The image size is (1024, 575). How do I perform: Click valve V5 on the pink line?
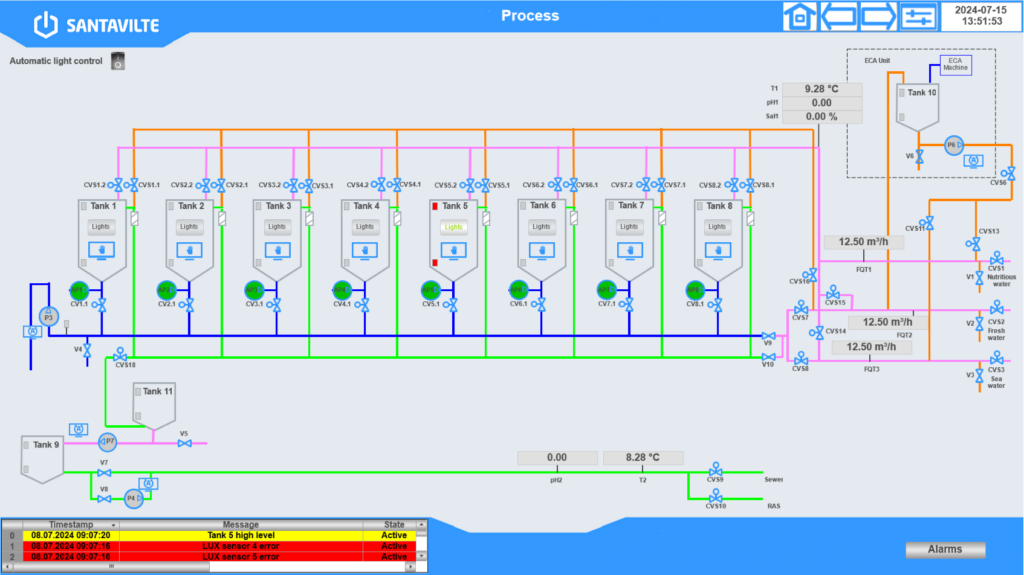(x=185, y=443)
